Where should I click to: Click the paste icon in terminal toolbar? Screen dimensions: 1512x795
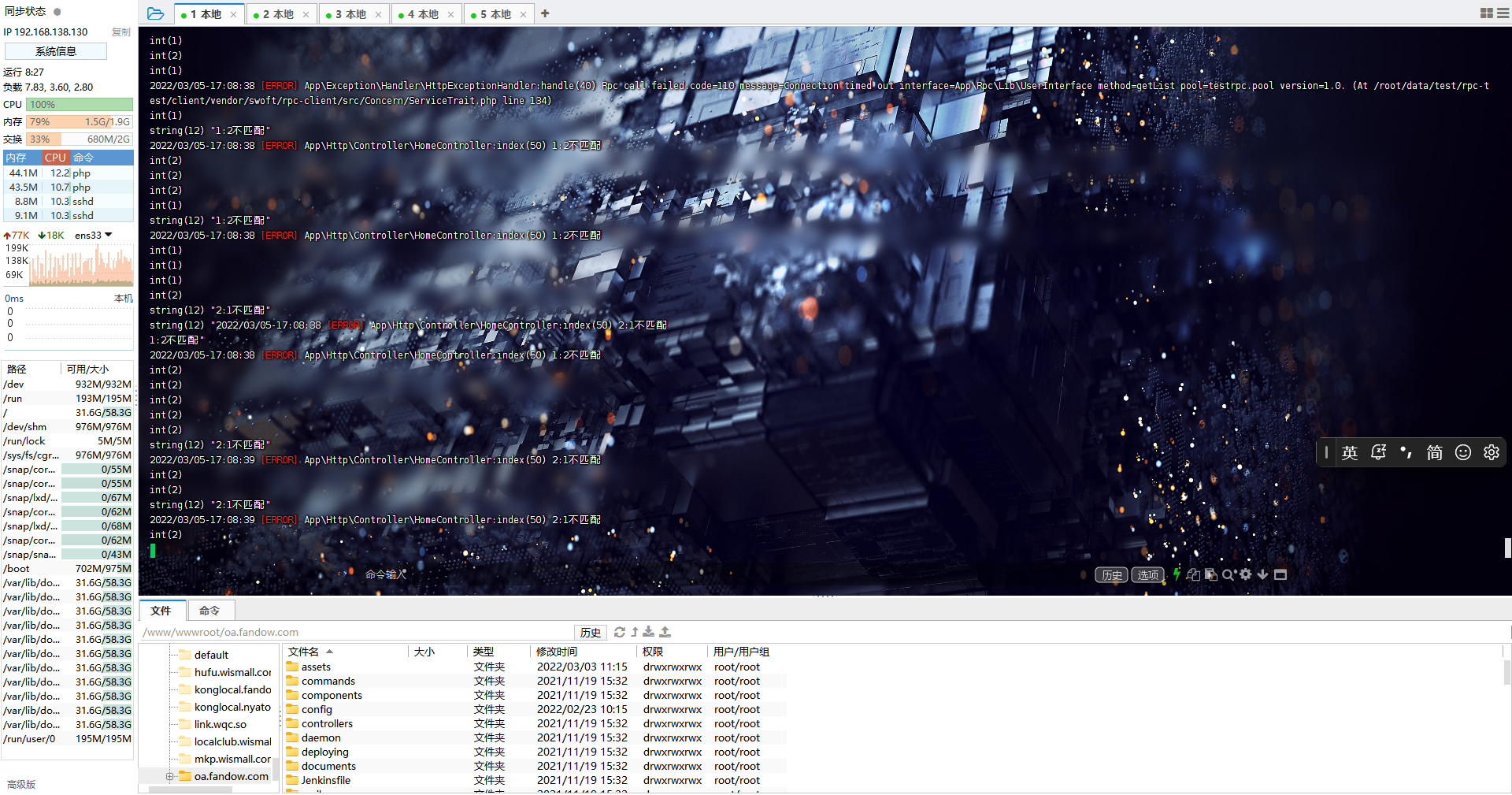pos(1211,574)
